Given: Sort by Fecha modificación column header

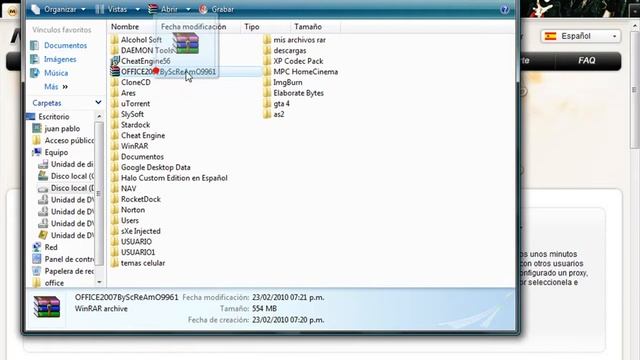Looking at the screenshot, I should (x=193, y=27).
